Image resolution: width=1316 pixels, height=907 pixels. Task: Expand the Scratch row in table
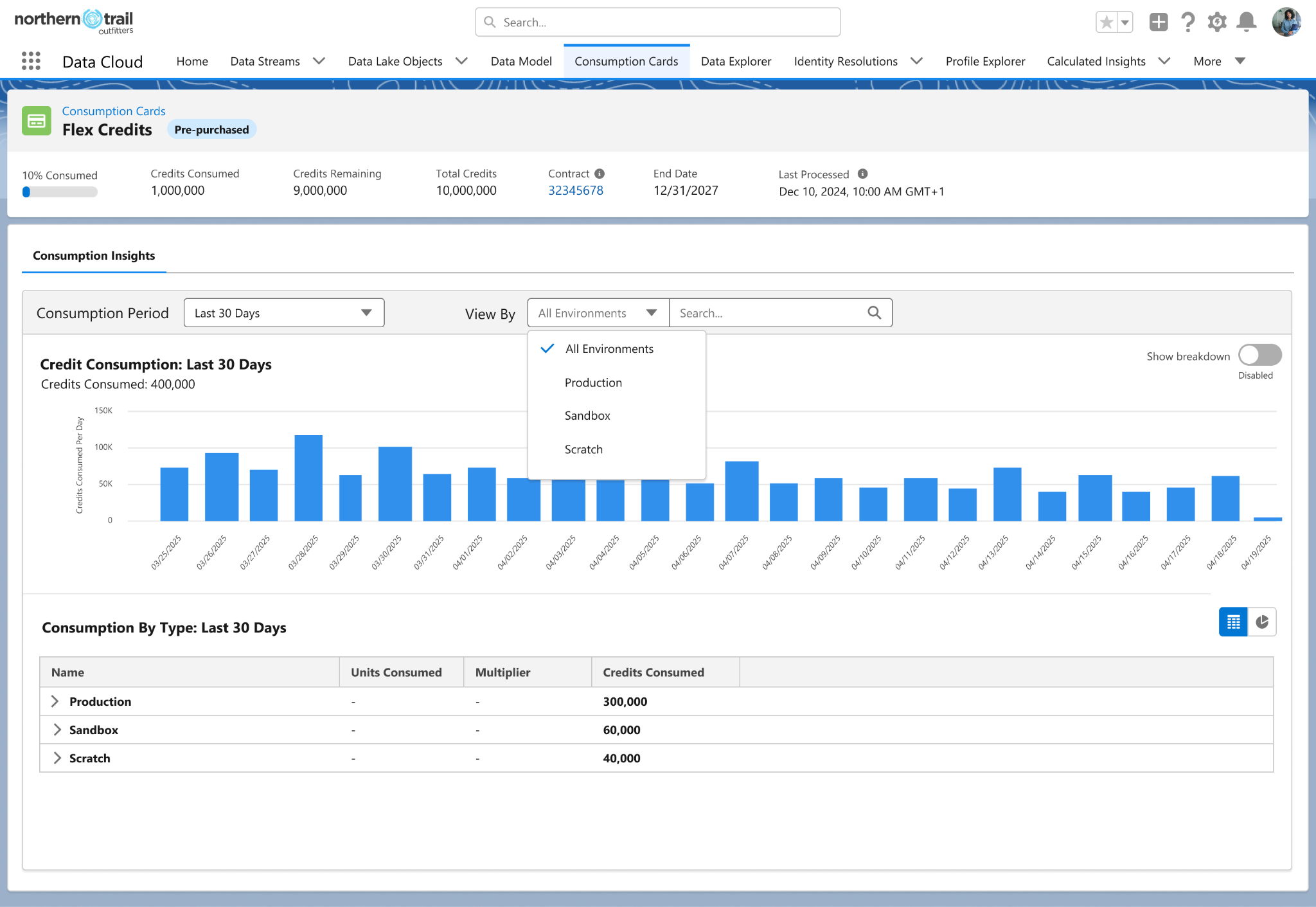tap(57, 758)
